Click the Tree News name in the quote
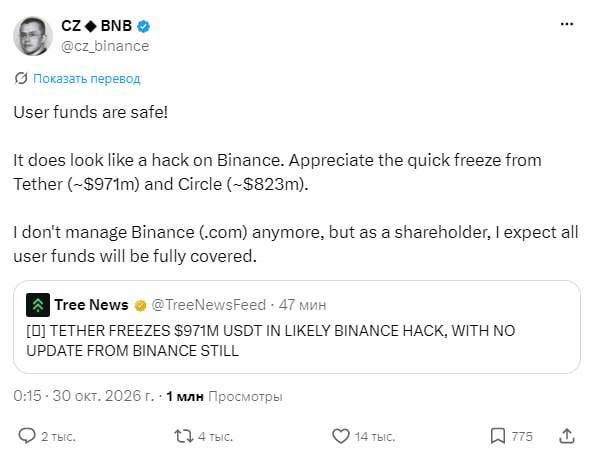 click(91, 305)
